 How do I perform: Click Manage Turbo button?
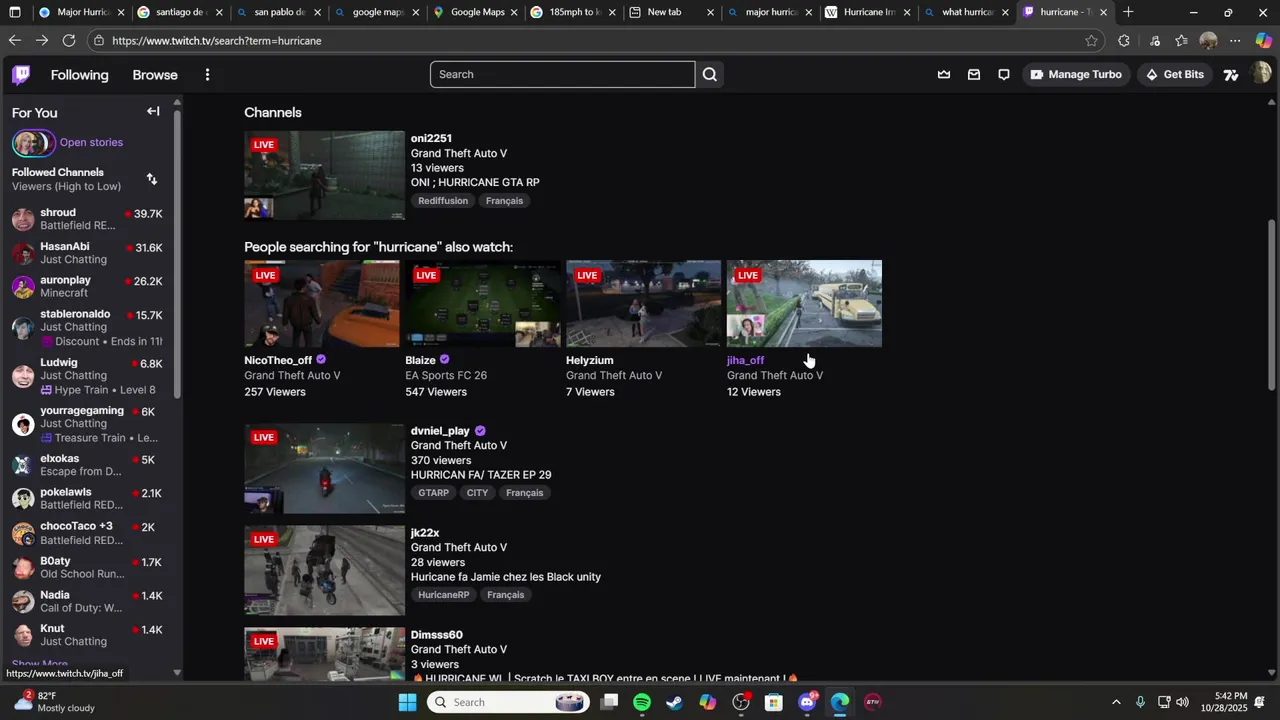1076,74
